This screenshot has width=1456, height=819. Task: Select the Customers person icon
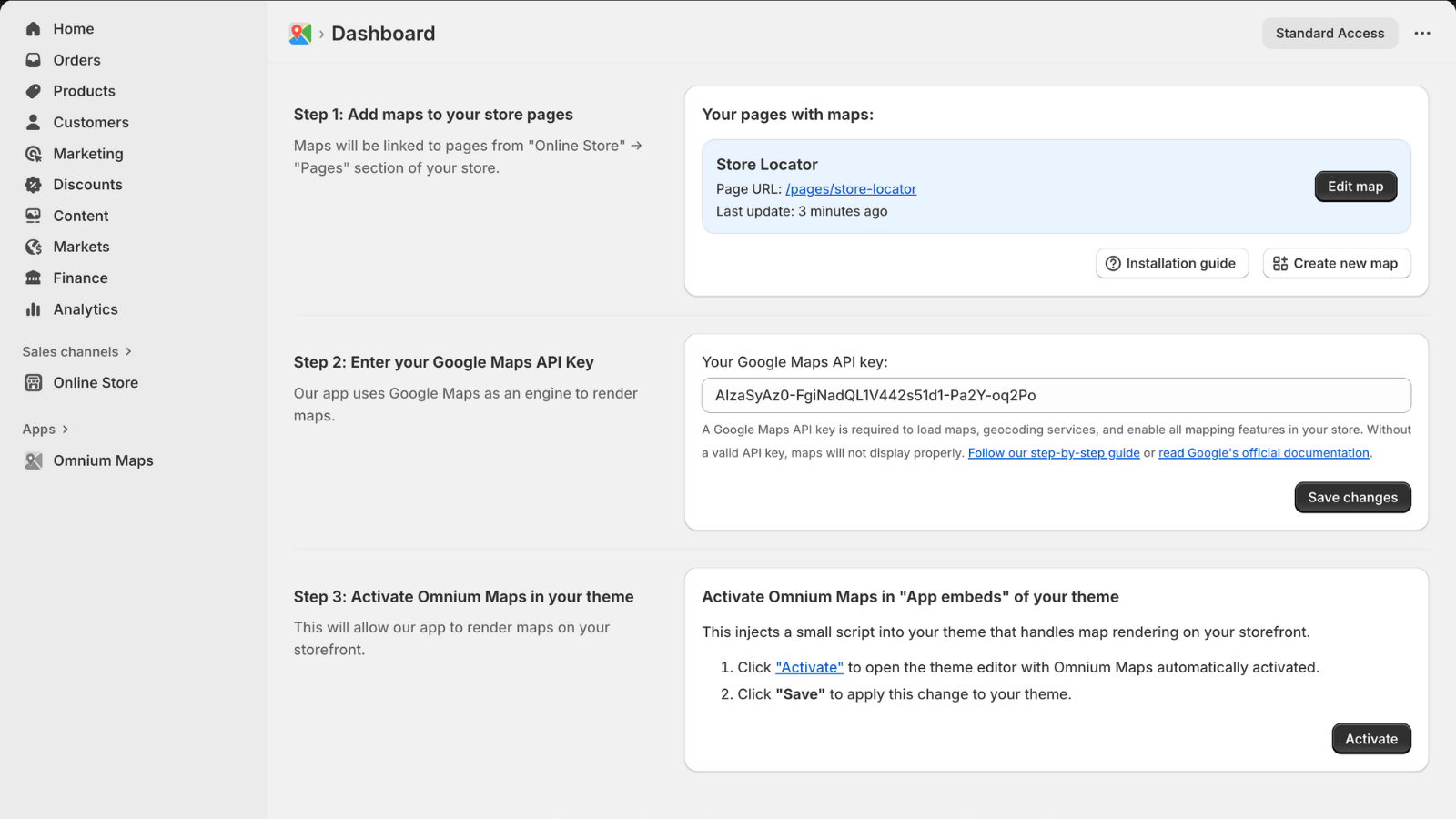(x=34, y=122)
